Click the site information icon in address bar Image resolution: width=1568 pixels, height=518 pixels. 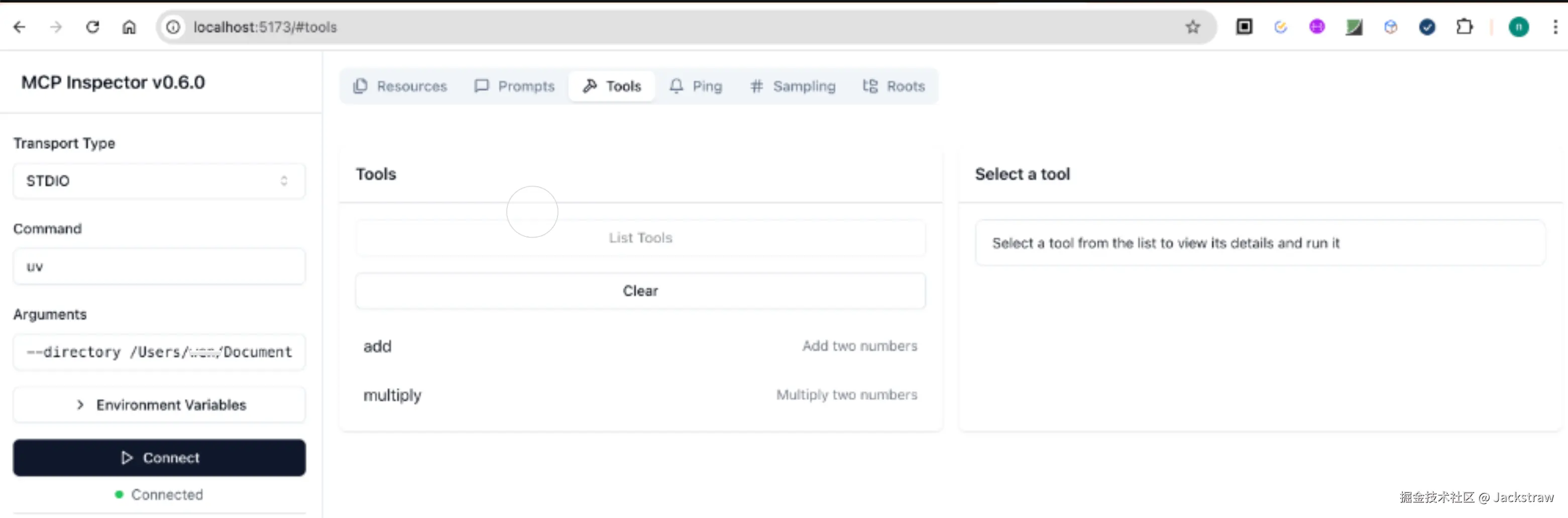(173, 27)
